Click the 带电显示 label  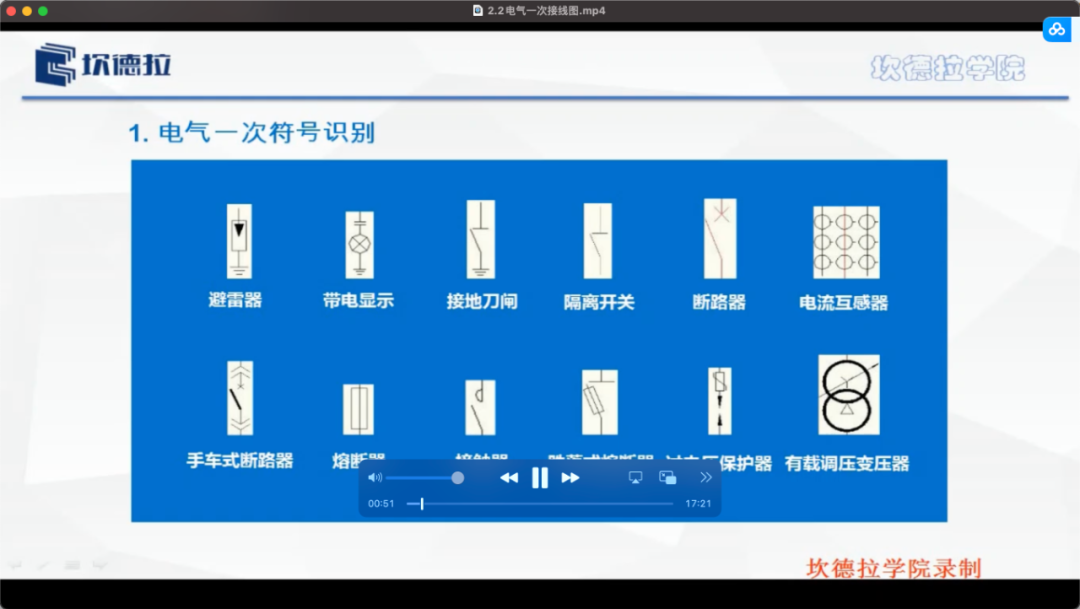click(358, 300)
